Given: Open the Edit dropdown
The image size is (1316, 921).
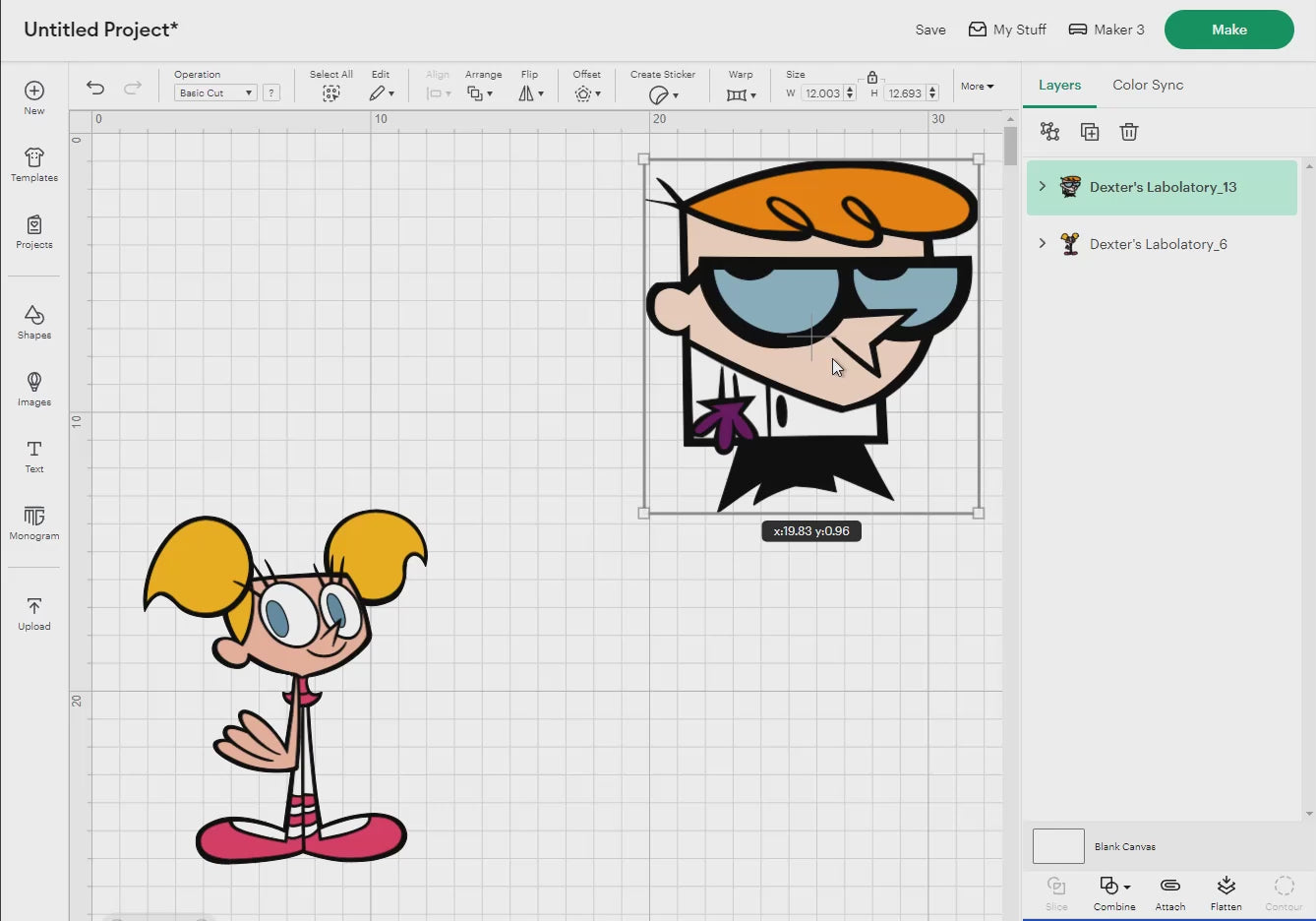Looking at the screenshot, I should click(x=382, y=93).
